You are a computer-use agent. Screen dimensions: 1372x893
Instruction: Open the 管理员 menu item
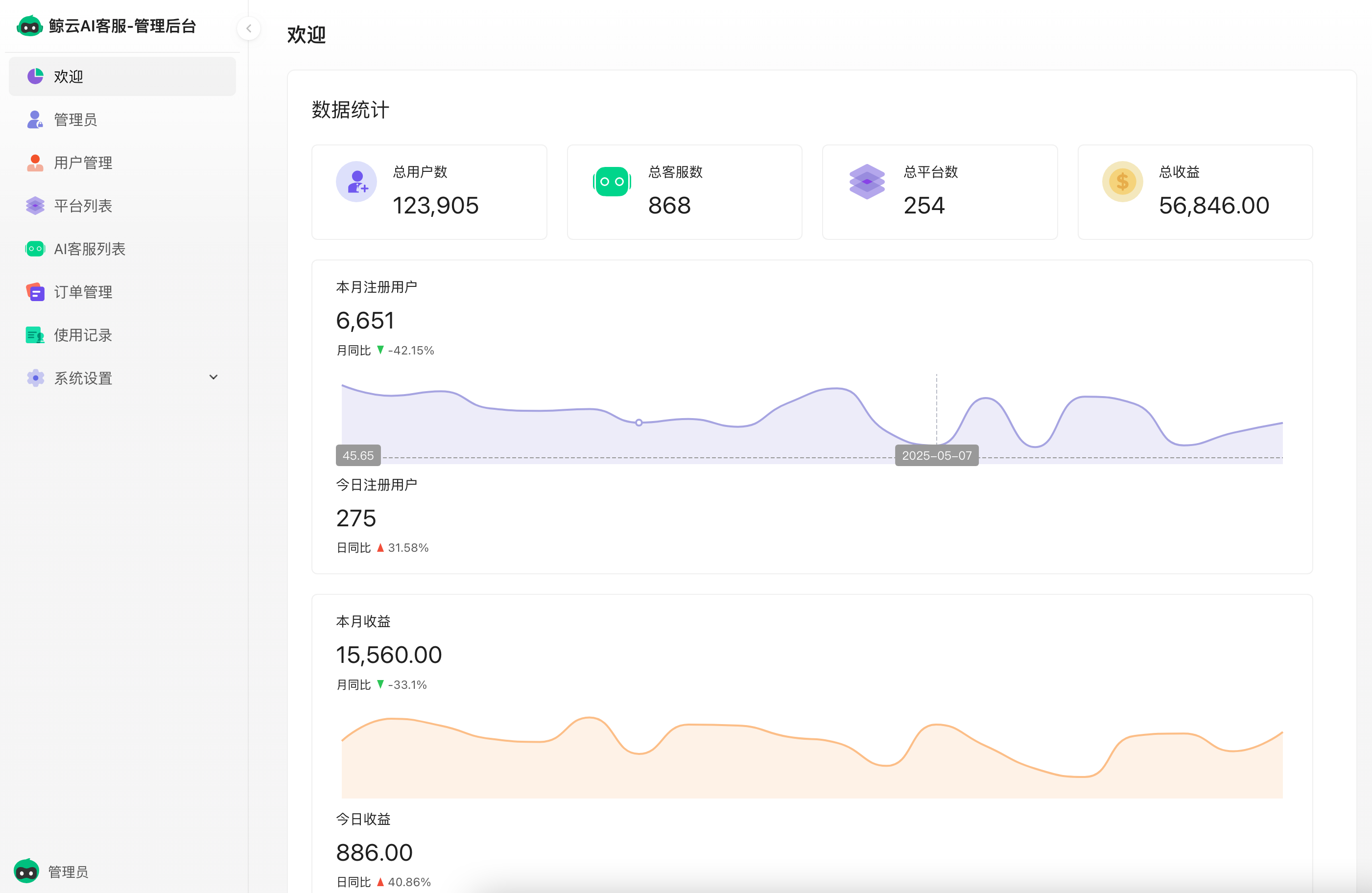[x=75, y=119]
